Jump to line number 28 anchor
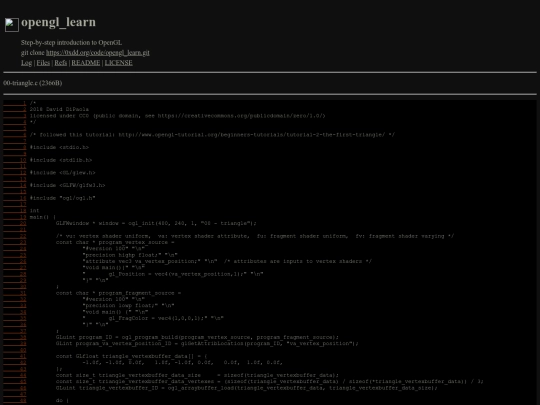 tap(15, 274)
